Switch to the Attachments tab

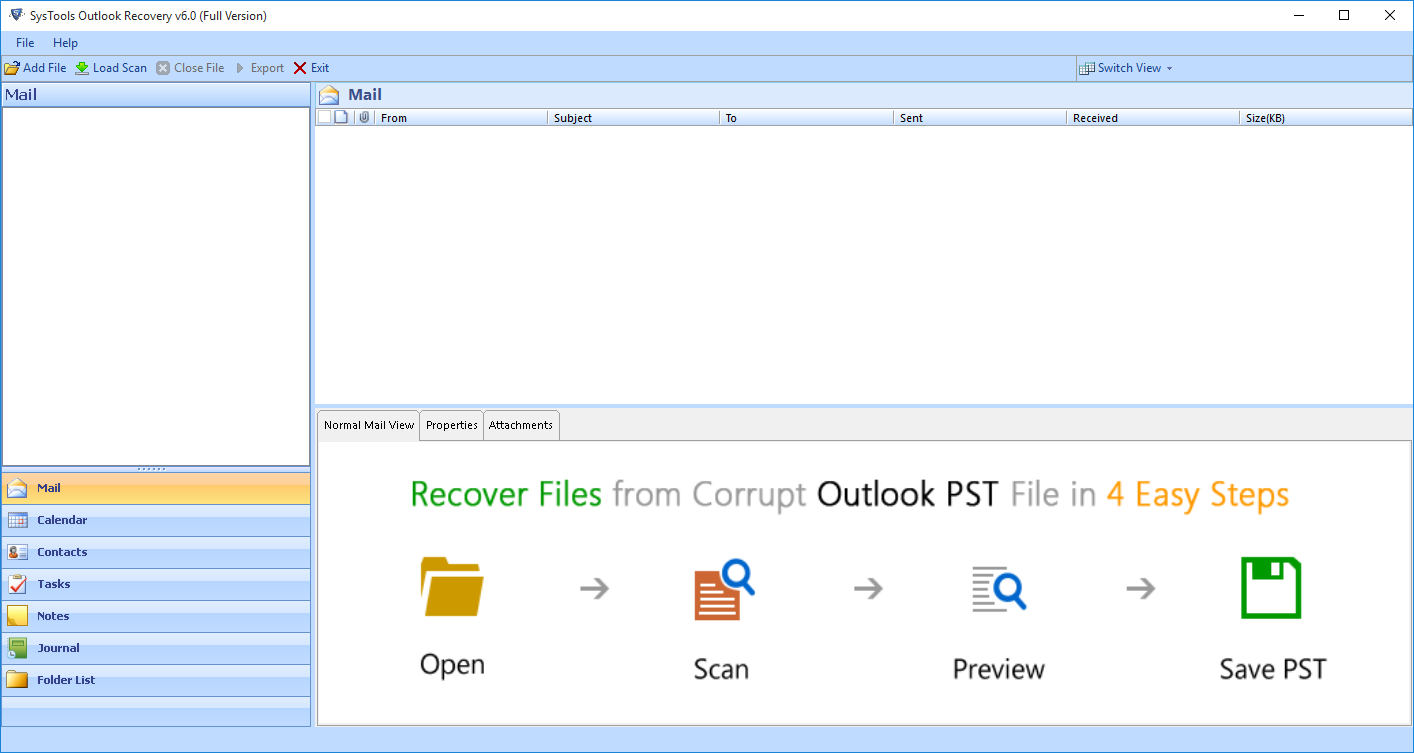(521, 425)
